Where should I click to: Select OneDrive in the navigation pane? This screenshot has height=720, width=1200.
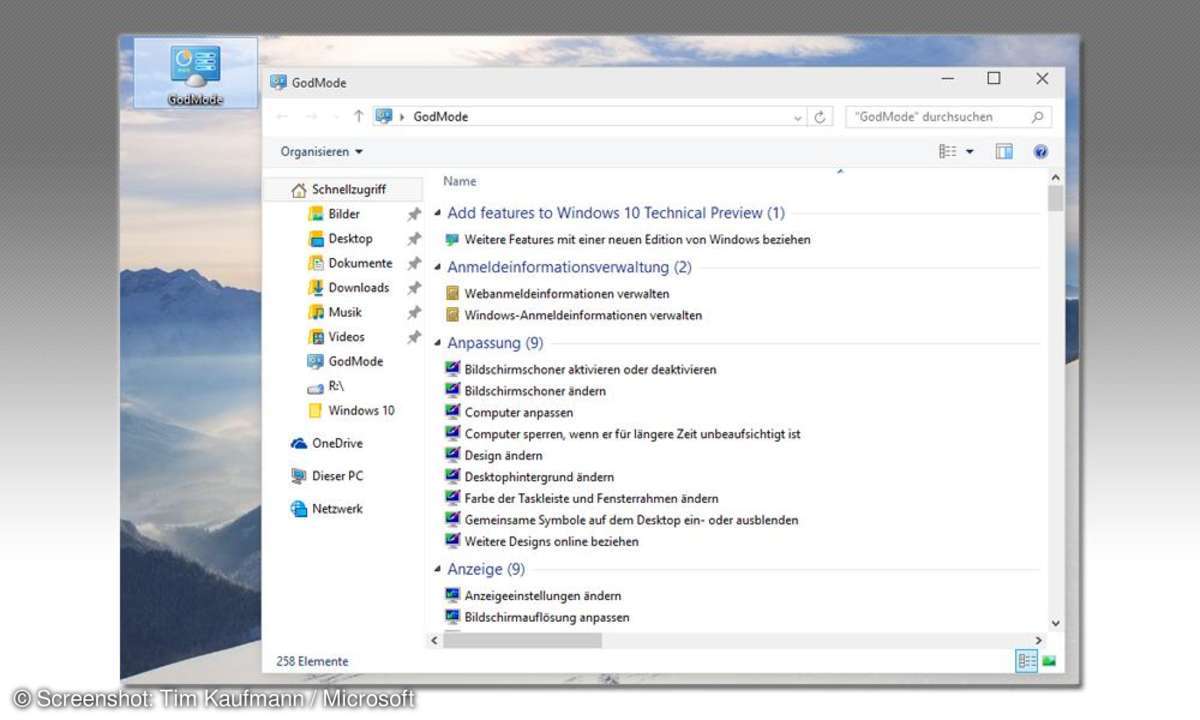click(337, 443)
